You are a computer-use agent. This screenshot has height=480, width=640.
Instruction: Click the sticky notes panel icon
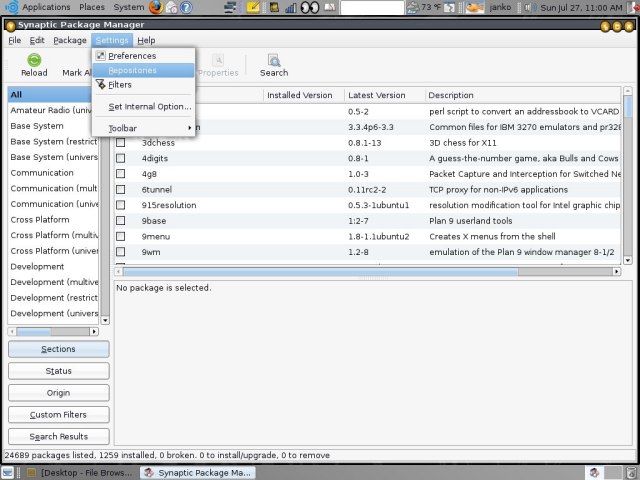point(253,7)
